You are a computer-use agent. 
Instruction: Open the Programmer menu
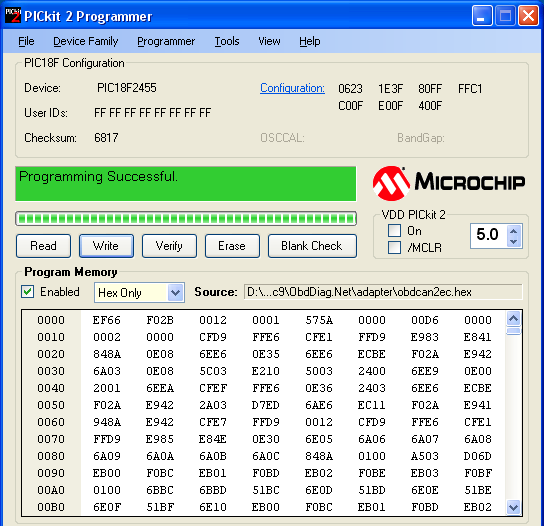(x=166, y=41)
